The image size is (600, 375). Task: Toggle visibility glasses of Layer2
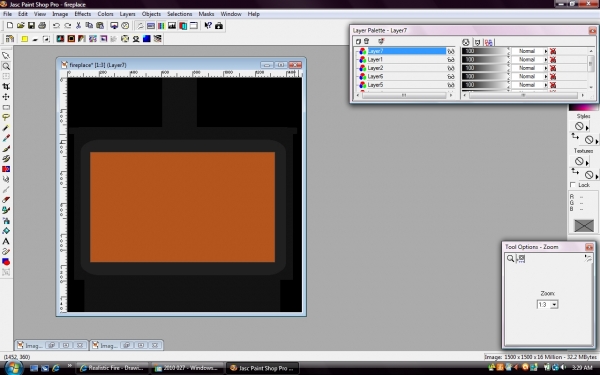[x=451, y=68]
